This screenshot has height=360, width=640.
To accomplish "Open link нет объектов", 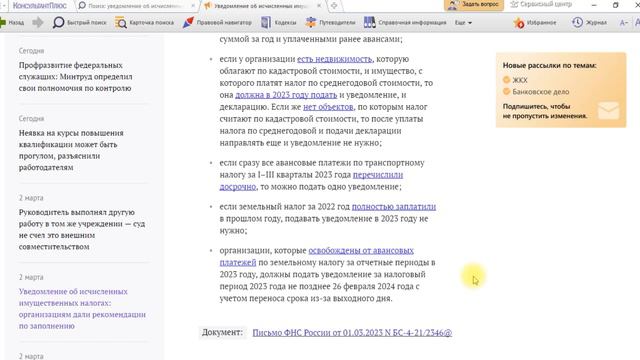I will point(328,107).
